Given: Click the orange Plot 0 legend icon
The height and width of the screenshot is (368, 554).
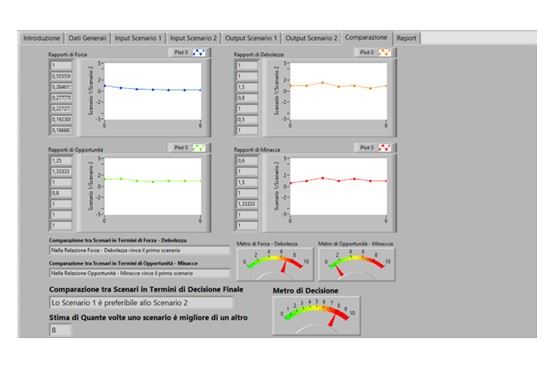Looking at the screenshot, I should pyautogui.click(x=384, y=52).
